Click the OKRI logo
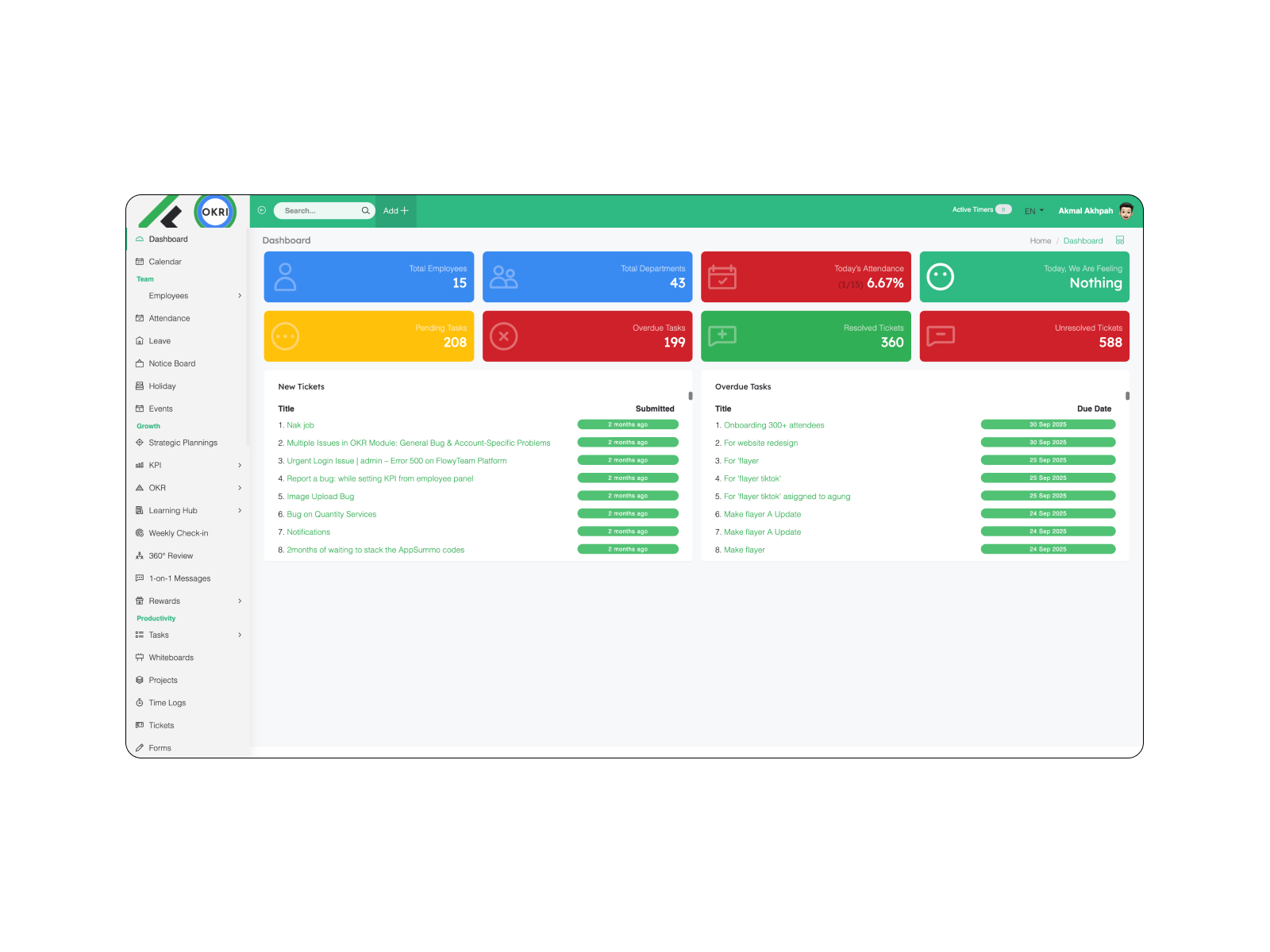This screenshot has height=952, width=1270. pos(215,212)
